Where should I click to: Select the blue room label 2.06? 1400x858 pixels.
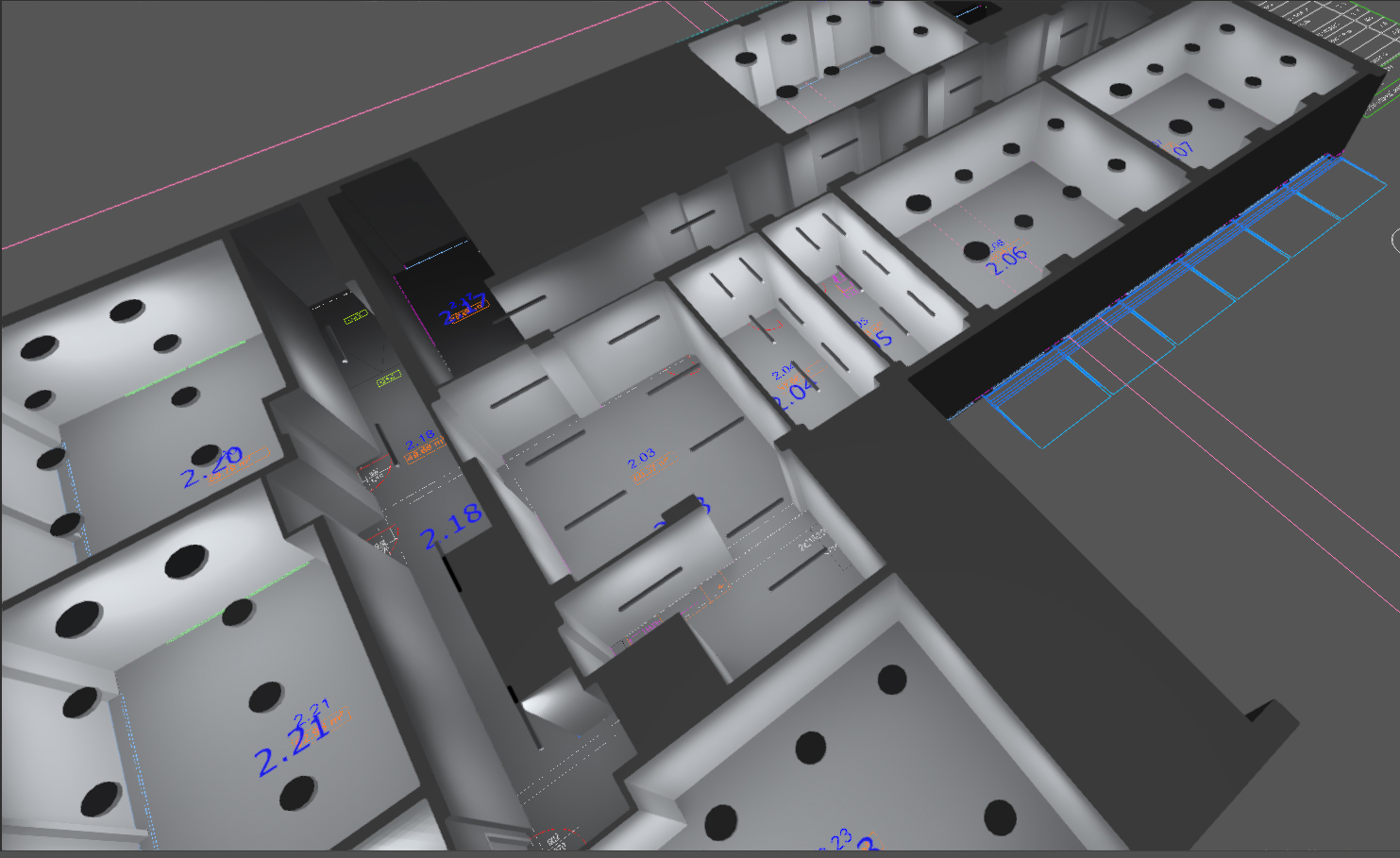point(1006,260)
